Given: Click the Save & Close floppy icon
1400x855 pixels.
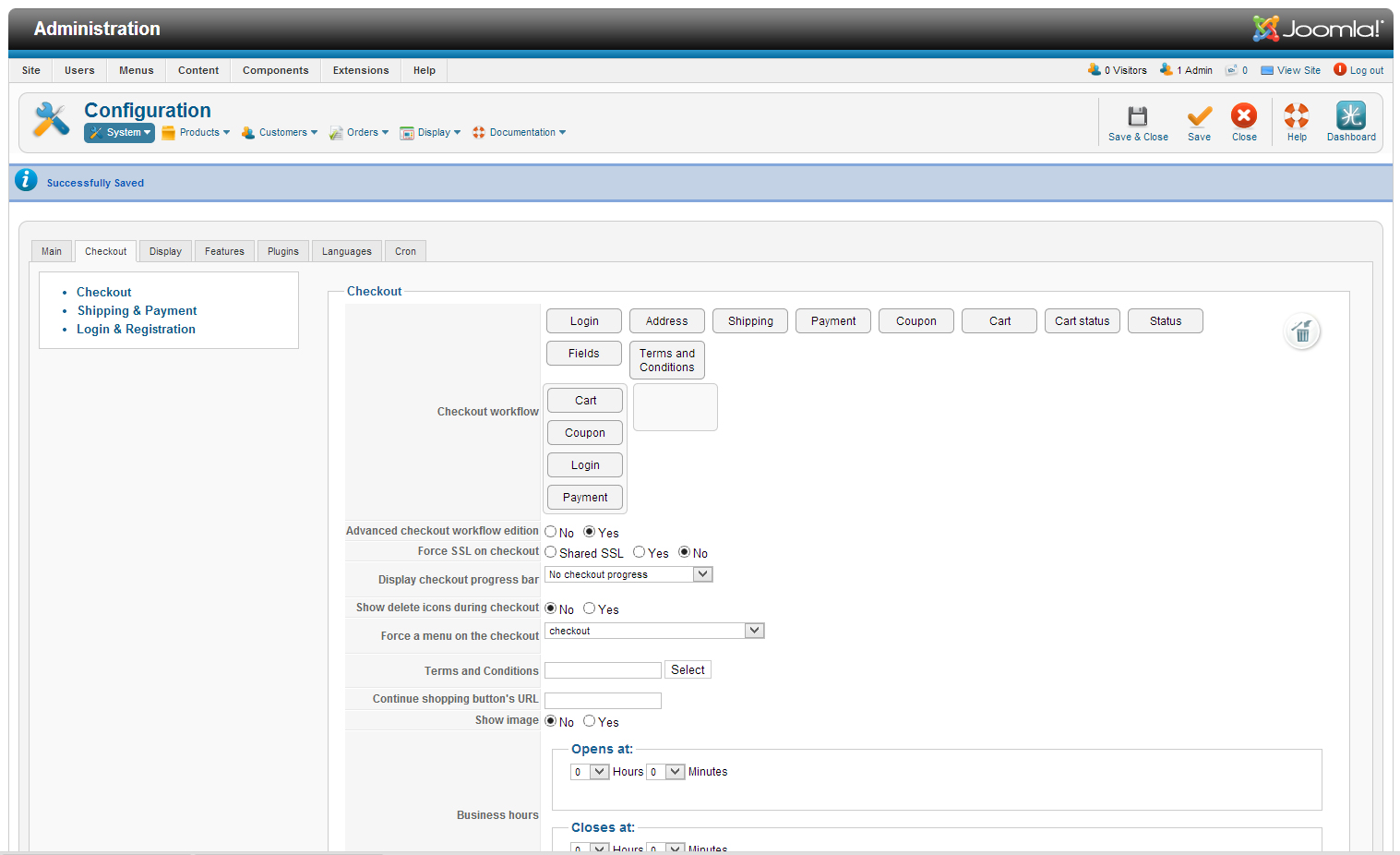Looking at the screenshot, I should coord(1137,116).
